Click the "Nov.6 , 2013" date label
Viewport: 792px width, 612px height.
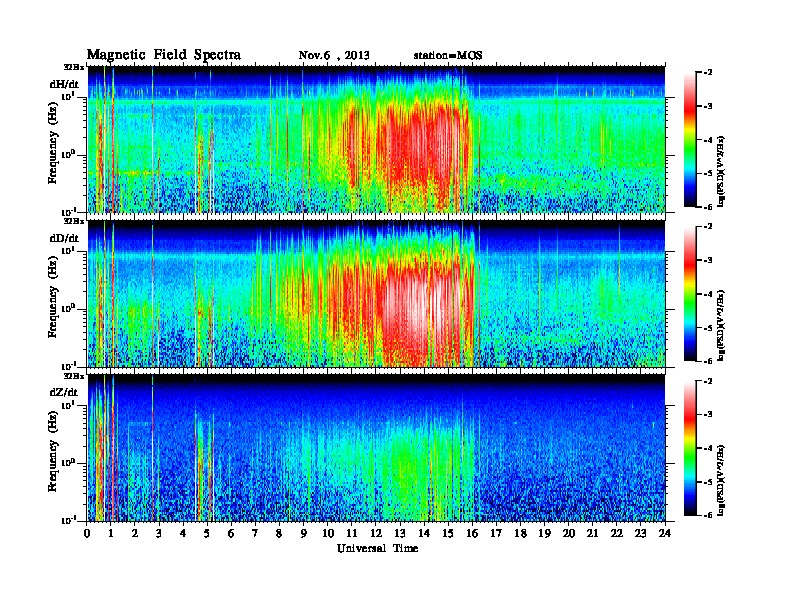point(334,56)
